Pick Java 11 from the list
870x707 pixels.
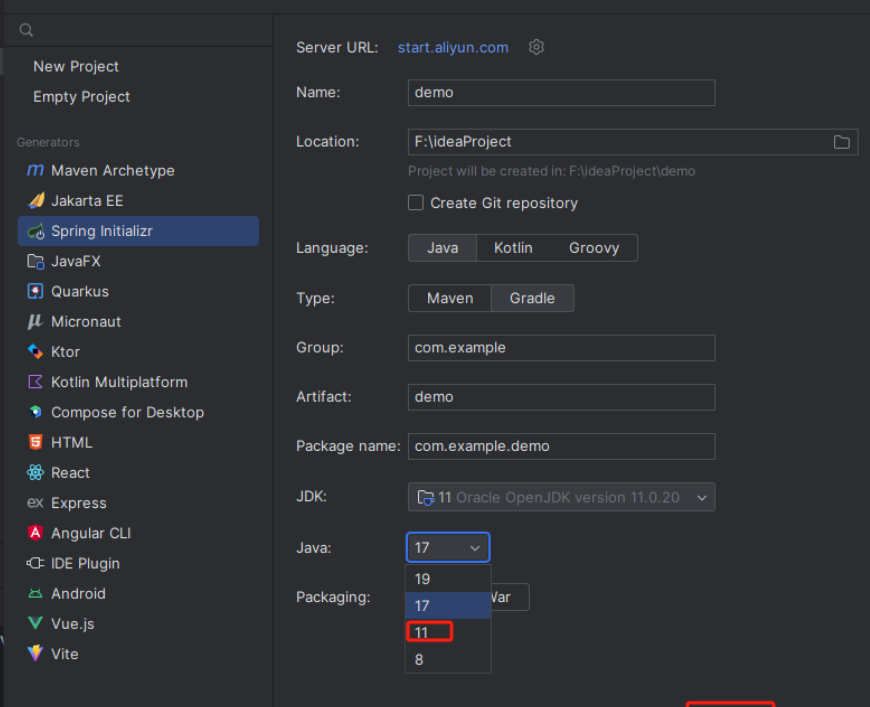[448, 632]
